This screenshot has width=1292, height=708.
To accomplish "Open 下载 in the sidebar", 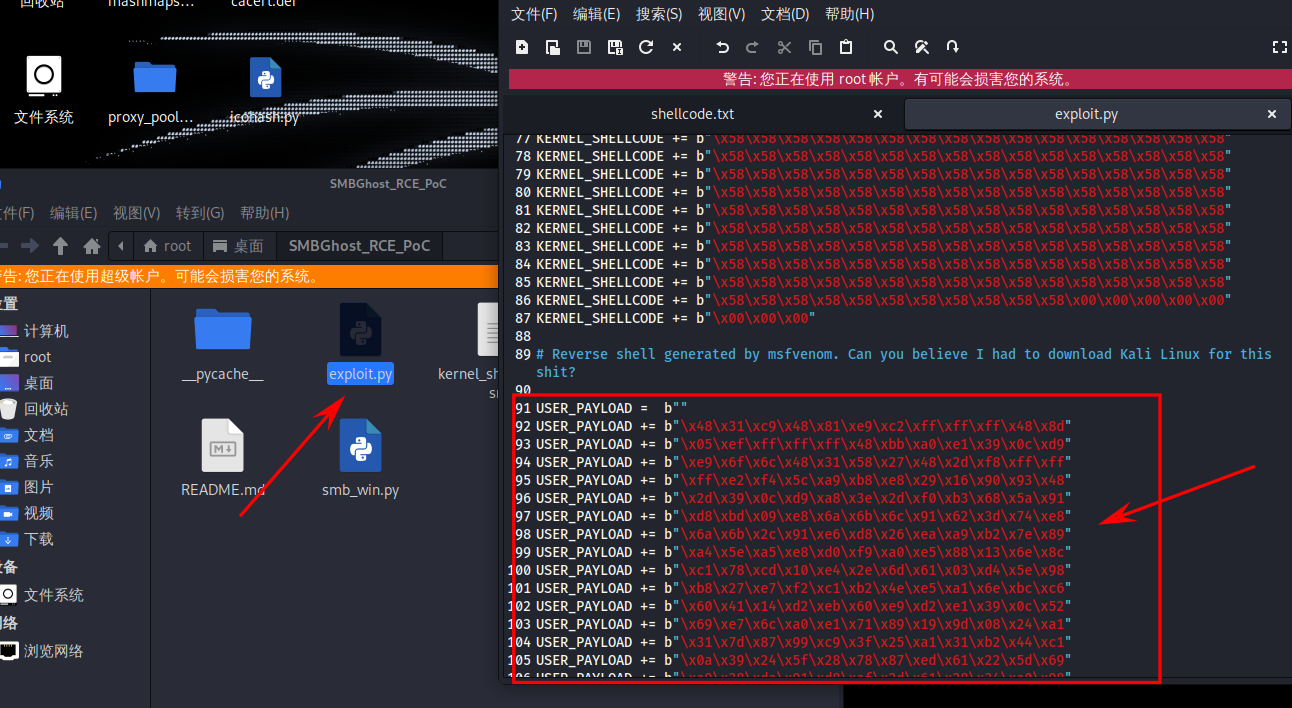I will pyautogui.click(x=38, y=539).
